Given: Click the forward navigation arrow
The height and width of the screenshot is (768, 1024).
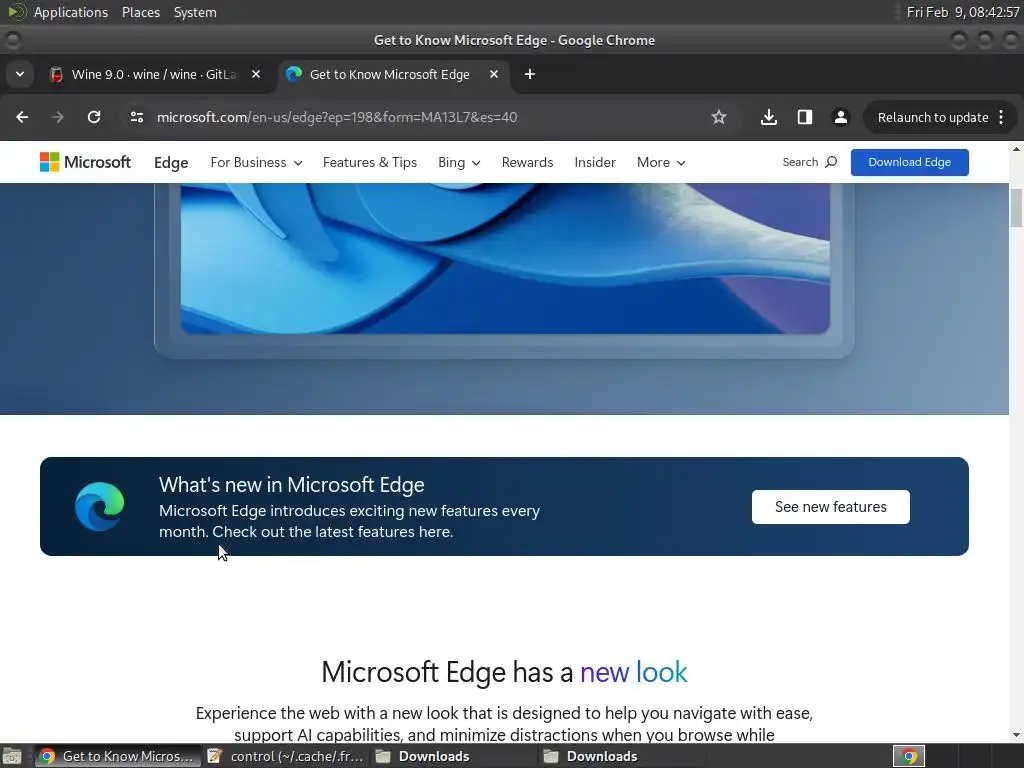Looking at the screenshot, I should (57, 117).
